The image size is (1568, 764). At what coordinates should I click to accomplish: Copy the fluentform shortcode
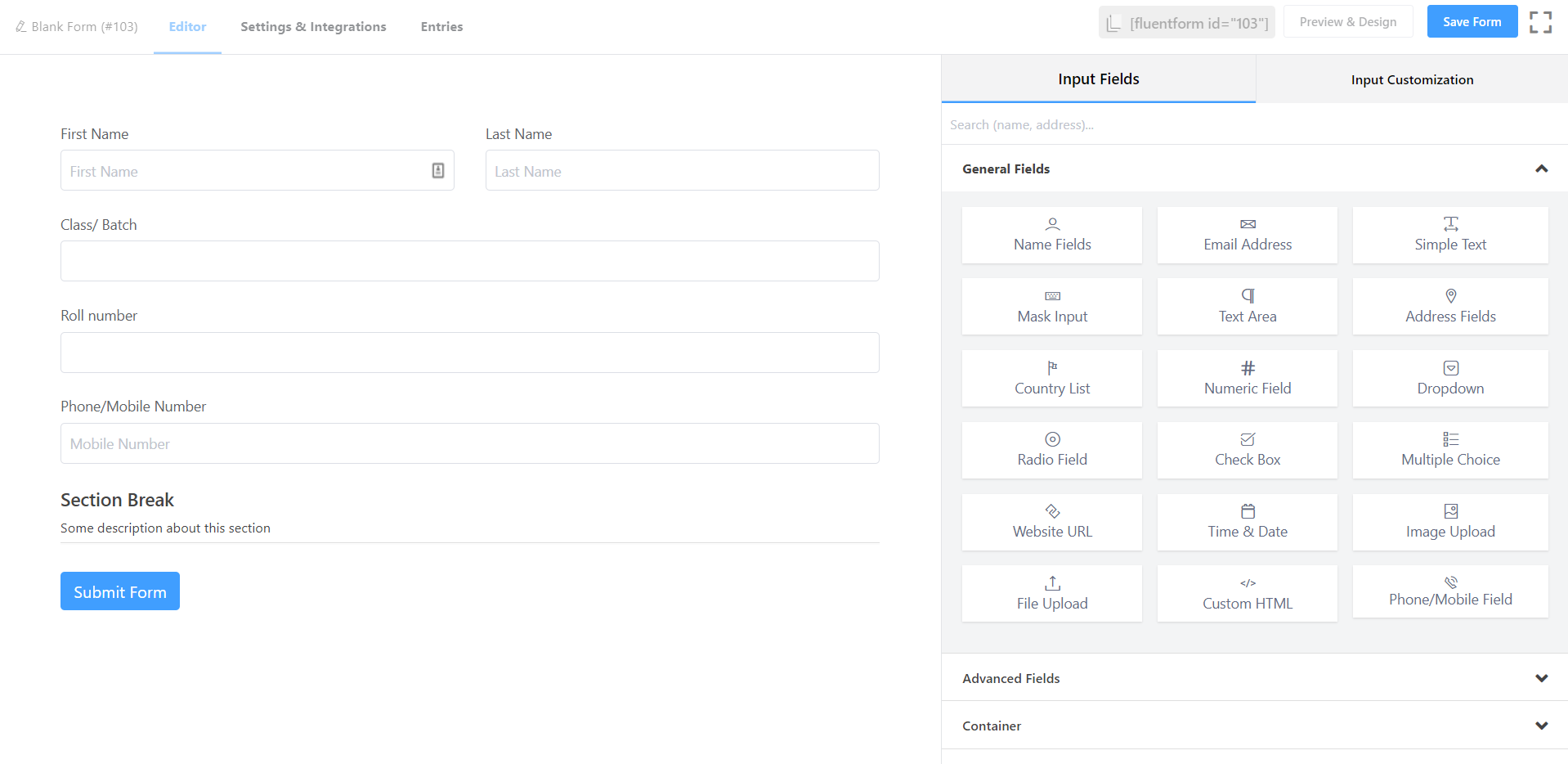[x=1187, y=23]
